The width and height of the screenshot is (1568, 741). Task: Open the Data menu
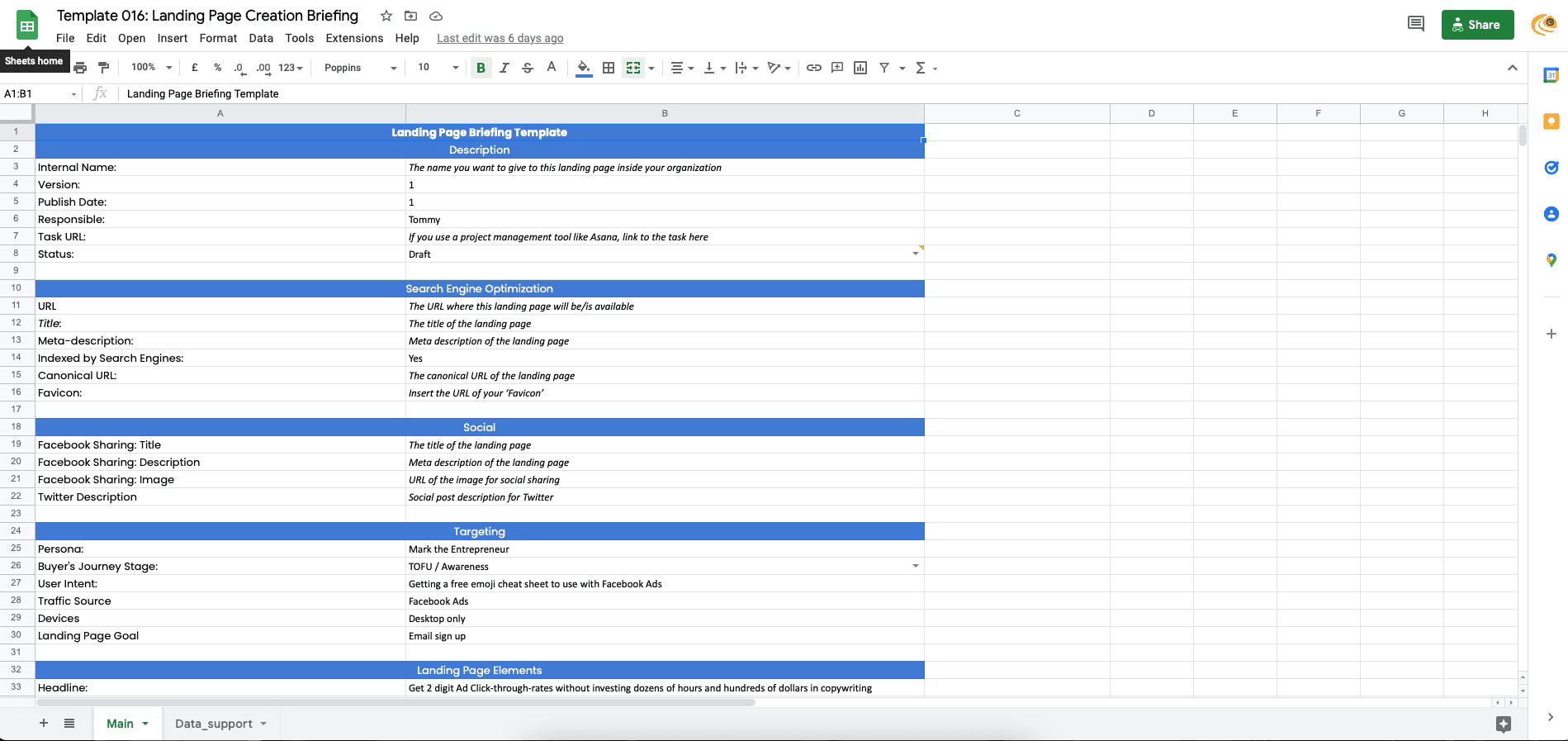(x=261, y=38)
